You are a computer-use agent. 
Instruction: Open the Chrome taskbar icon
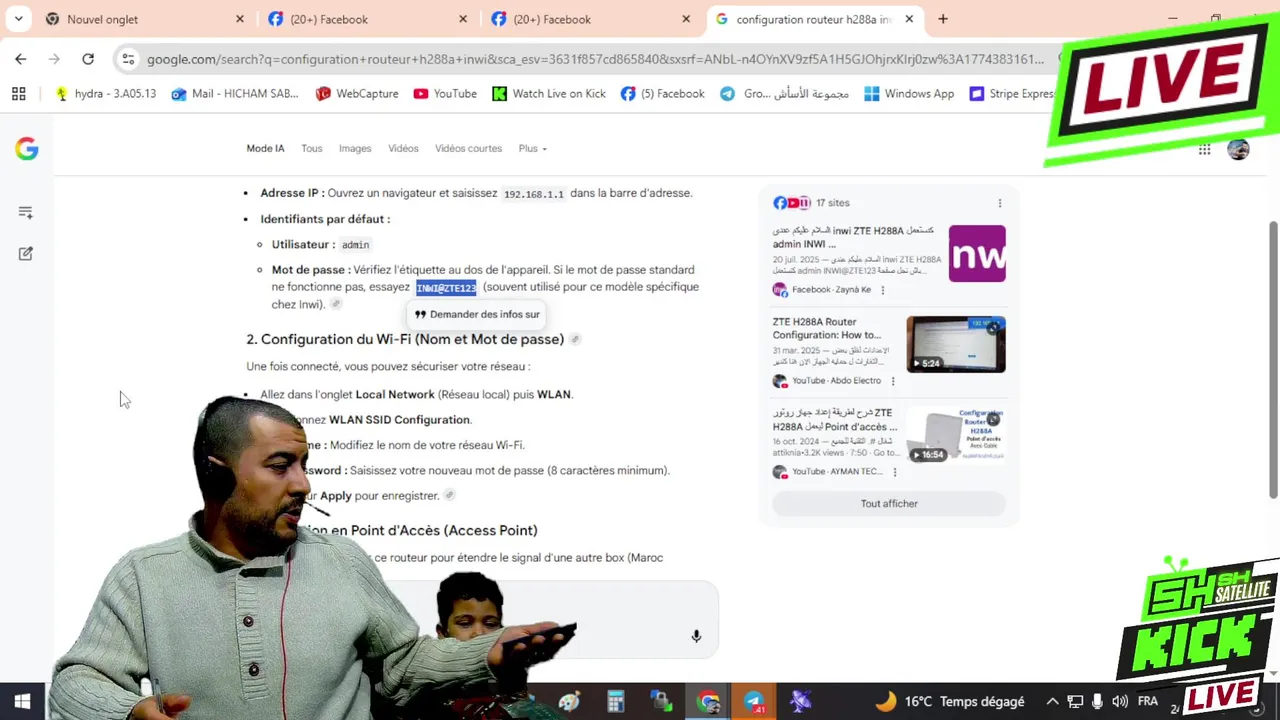point(708,702)
